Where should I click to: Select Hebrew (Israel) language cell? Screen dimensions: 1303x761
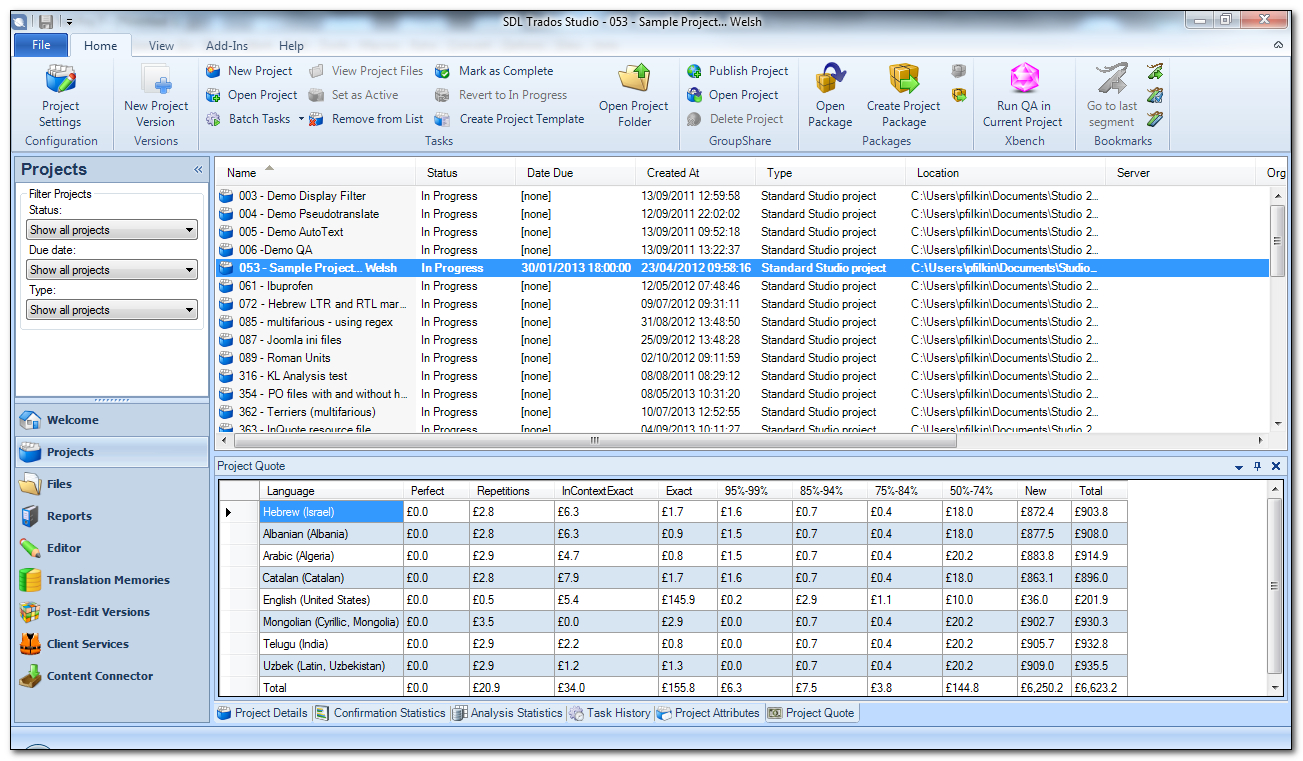click(332, 512)
